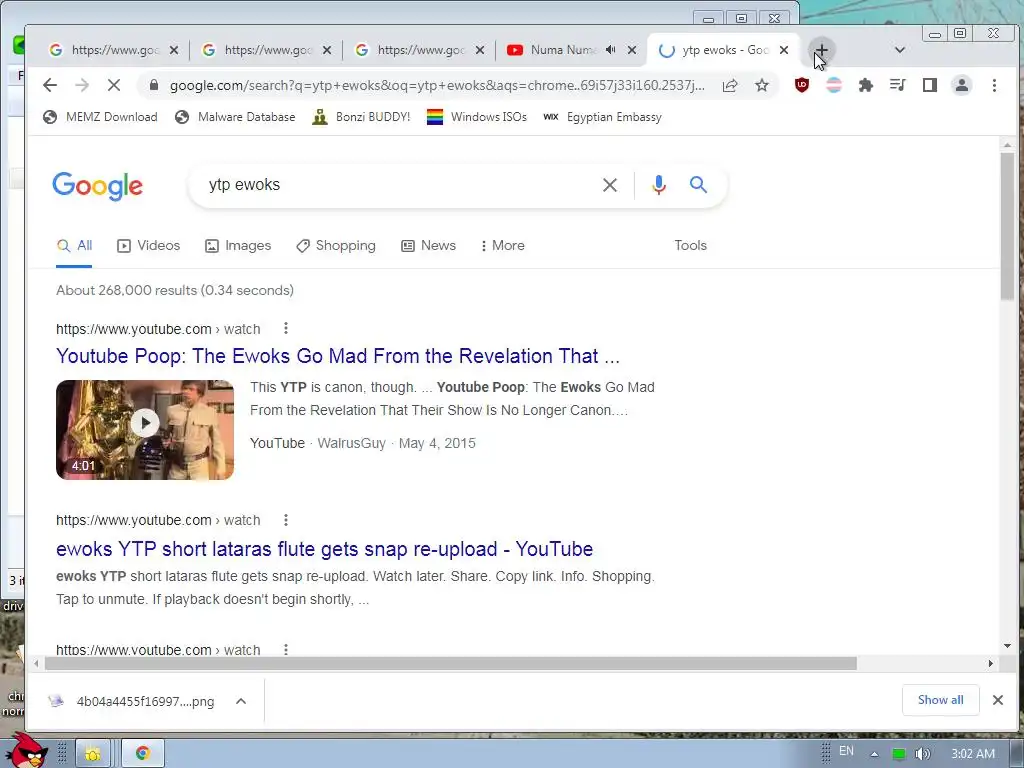This screenshot has height=768, width=1024.
Task: Bookmark this page with the star
Action: tap(761, 85)
